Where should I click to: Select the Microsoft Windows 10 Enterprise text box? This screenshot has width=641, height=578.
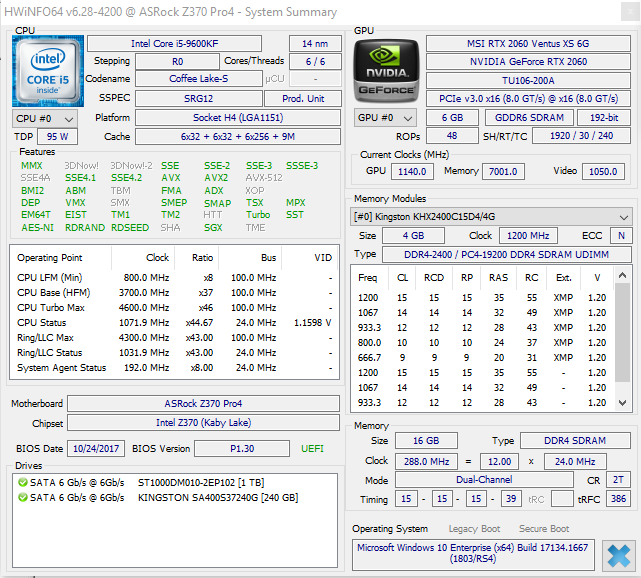[475, 554]
